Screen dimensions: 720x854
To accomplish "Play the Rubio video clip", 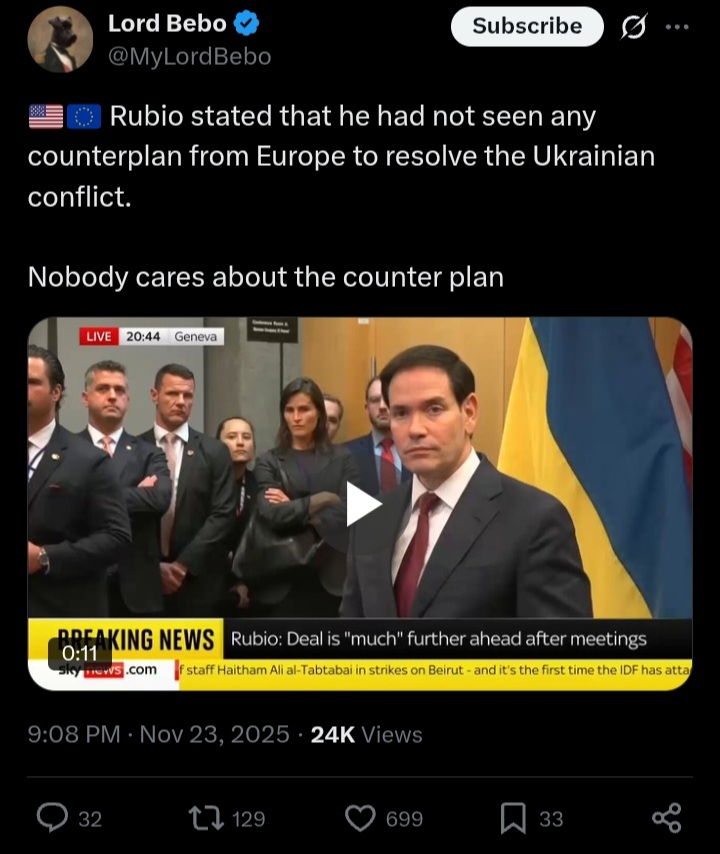I will coord(363,504).
